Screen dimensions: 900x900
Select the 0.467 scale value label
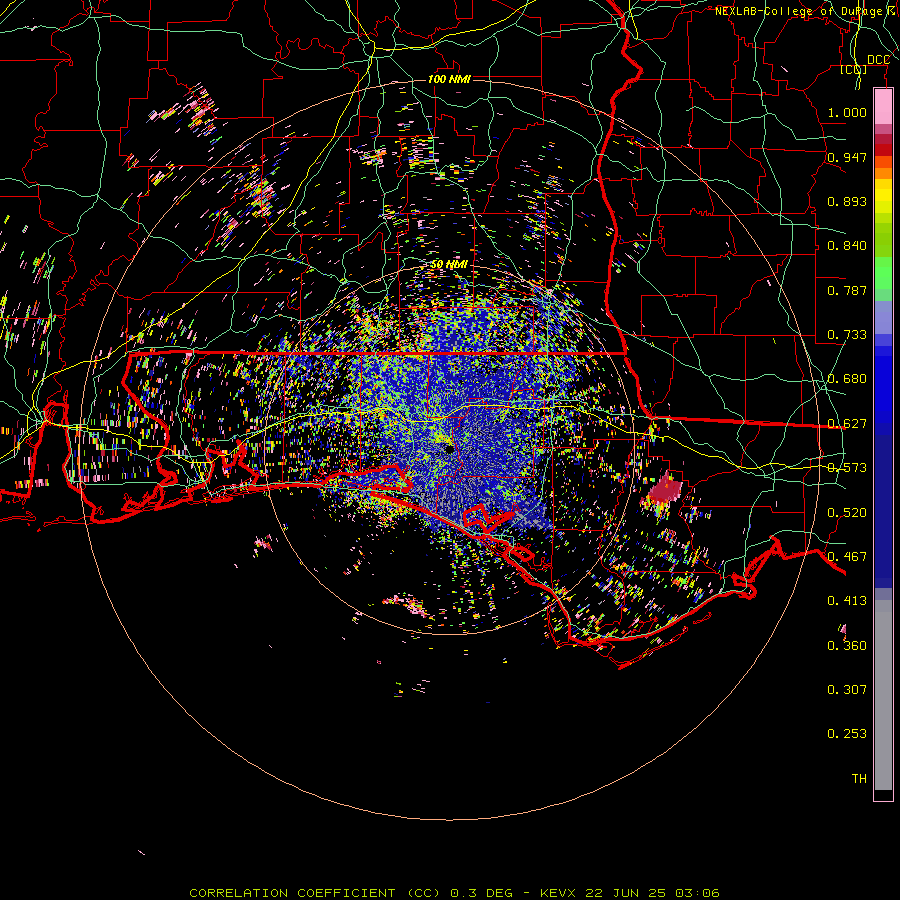click(847, 557)
